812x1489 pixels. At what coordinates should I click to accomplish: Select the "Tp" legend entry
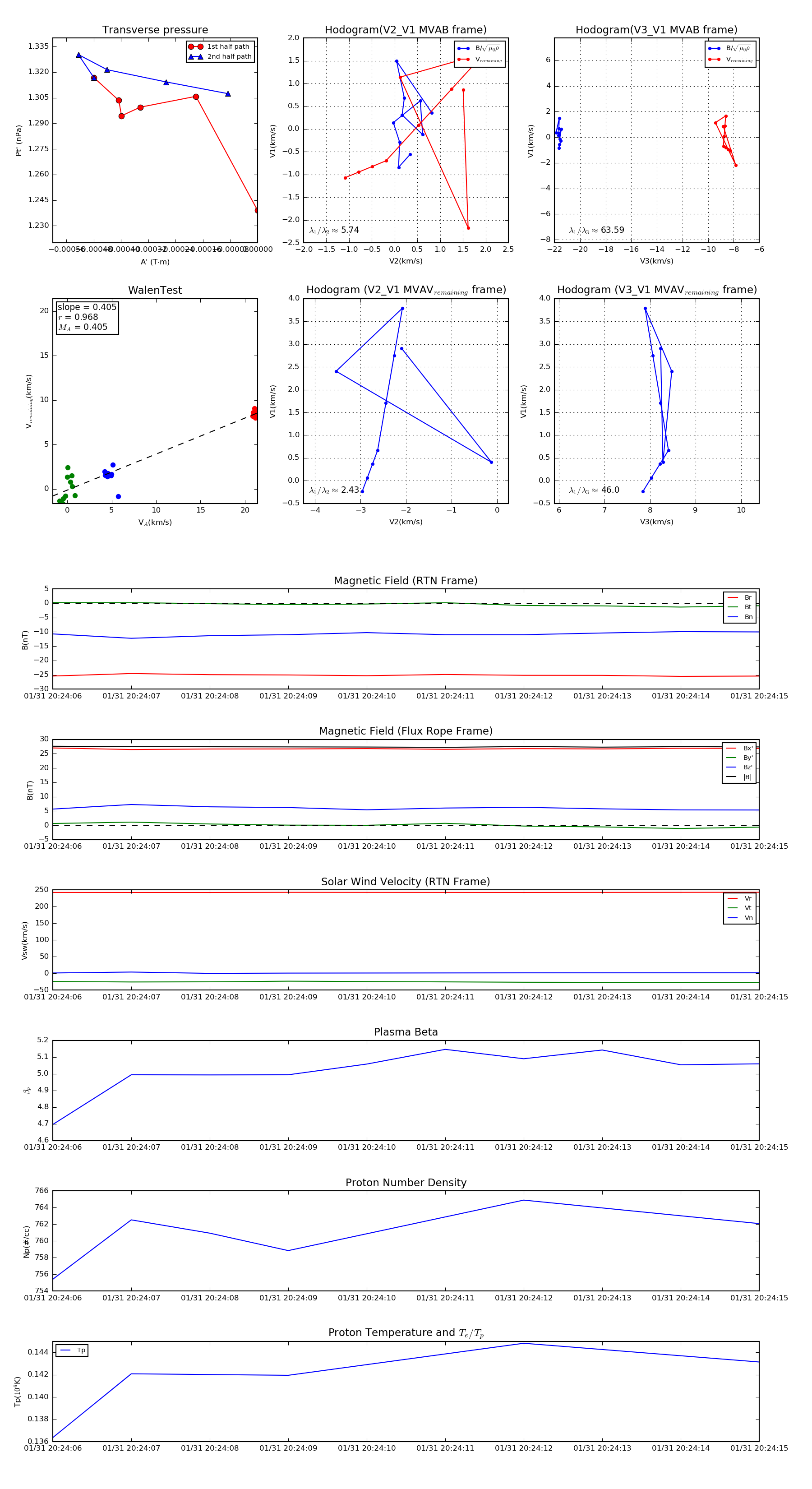(73, 1351)
